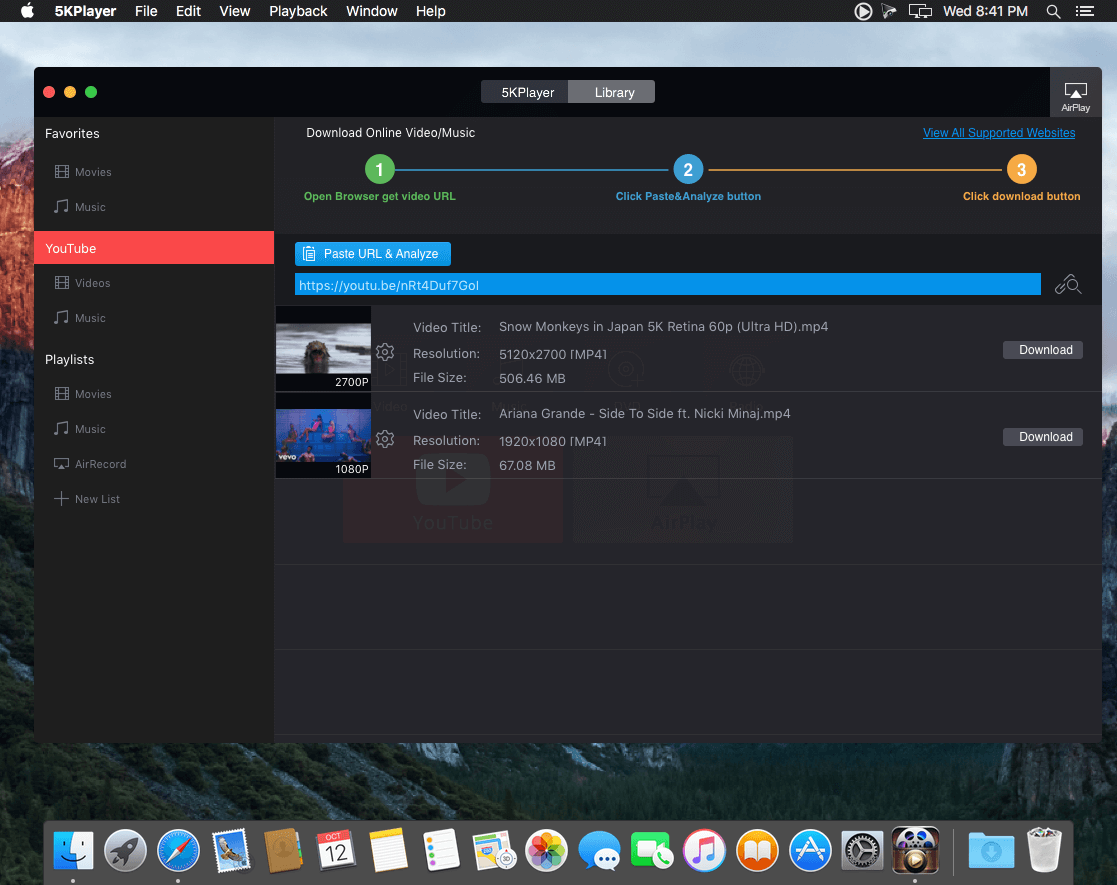The width and height of the screenshot is (1117, 885).
Task: Click the youtu.be URL input field
Action: pyautogui.click(x=667, y=285)
